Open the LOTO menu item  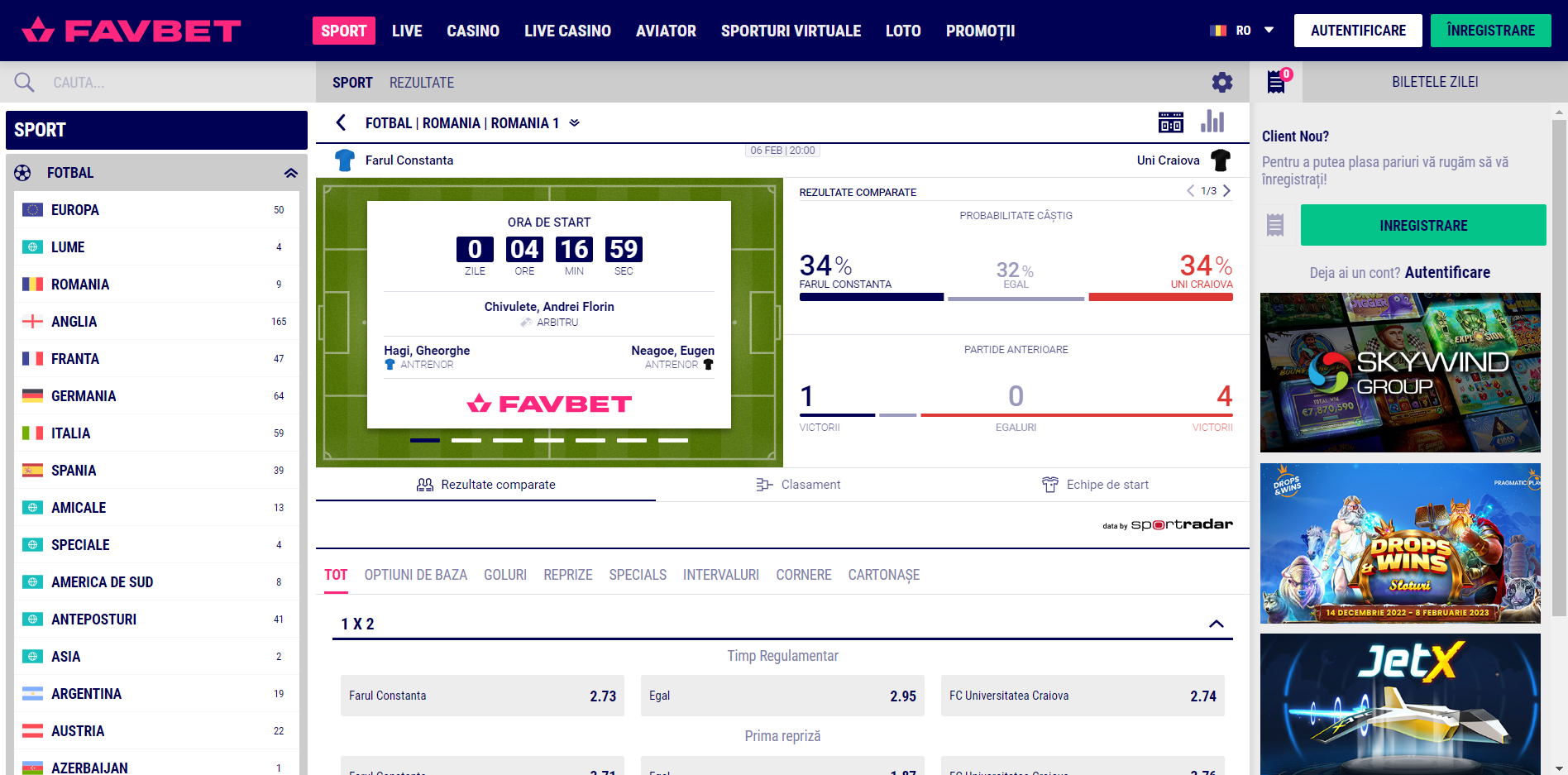[x=903, y=31]
